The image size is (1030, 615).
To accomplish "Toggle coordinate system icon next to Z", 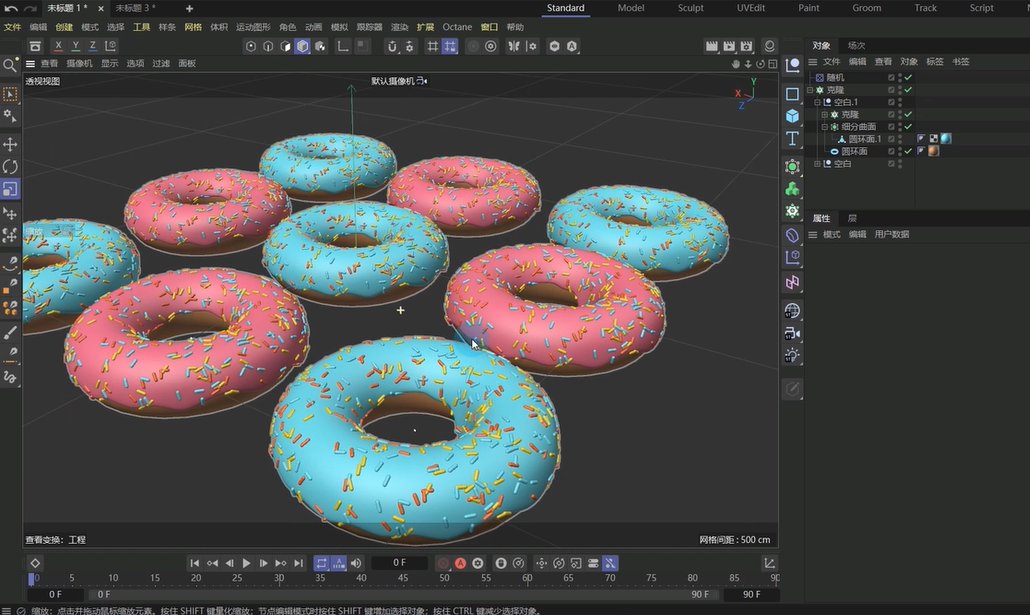I will 110,46.
